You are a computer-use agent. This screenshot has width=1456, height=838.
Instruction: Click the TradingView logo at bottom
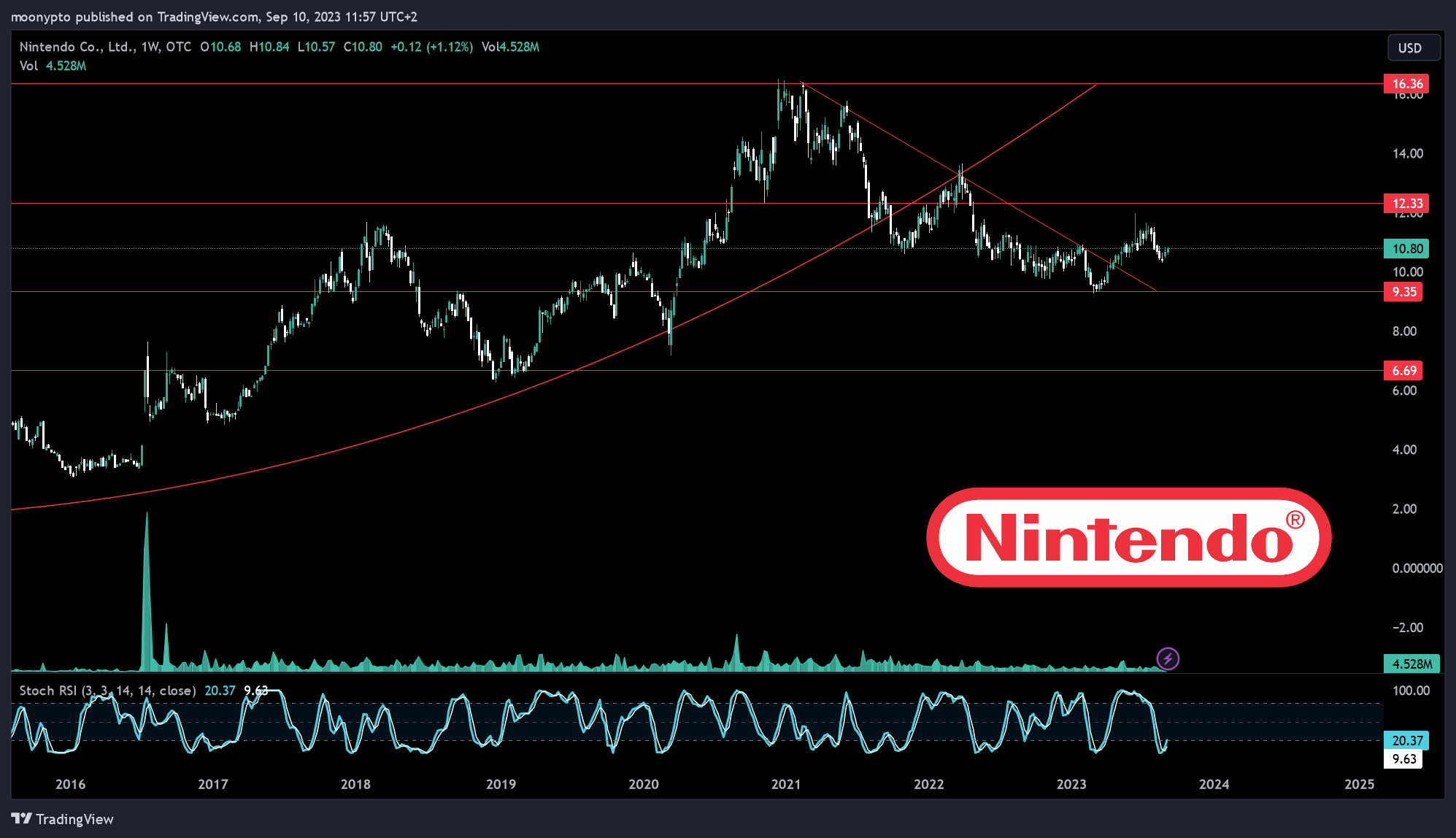click(63, 819)
